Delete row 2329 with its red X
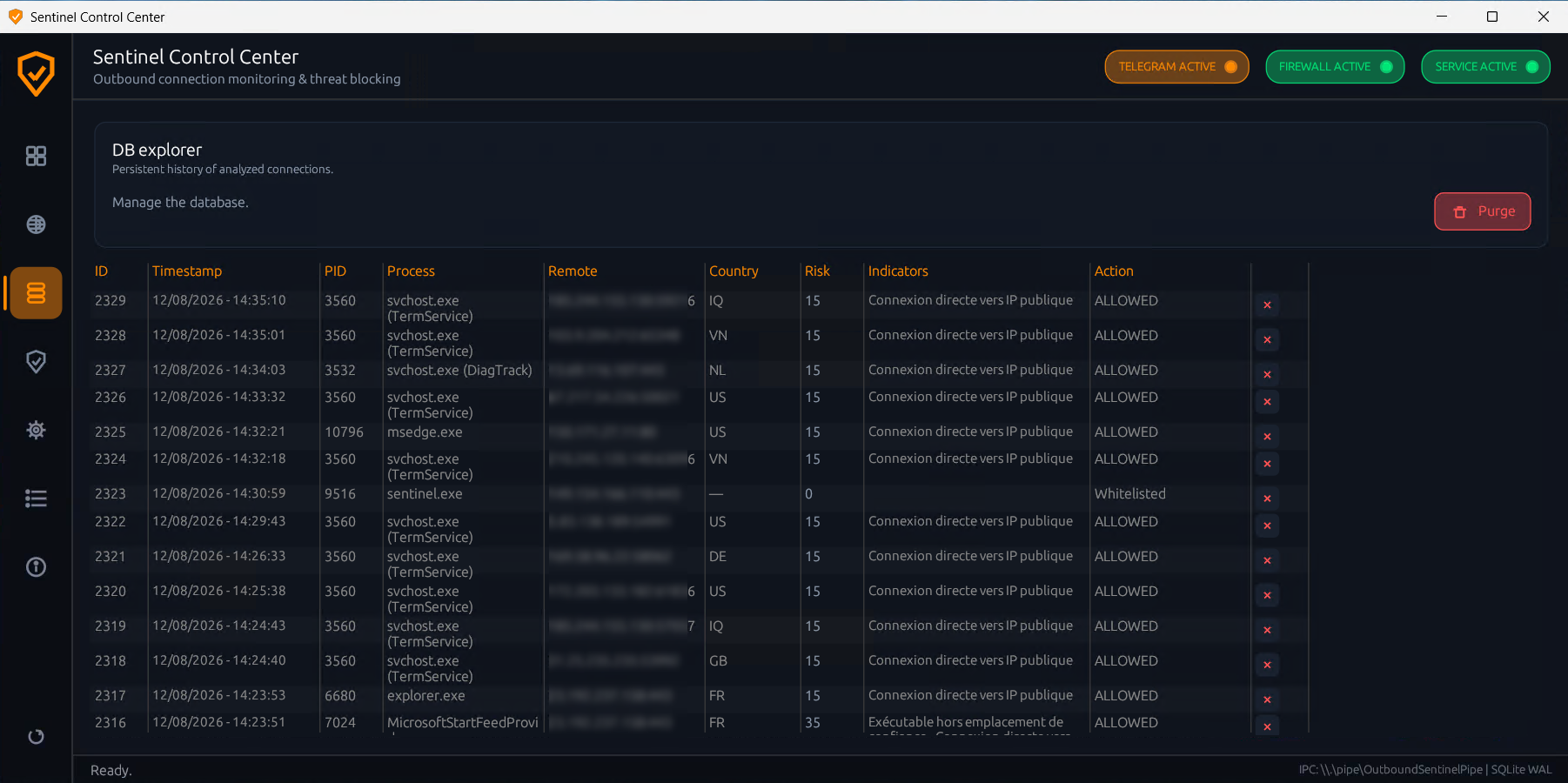The image size is (1568, 783). click(1267, 305)
